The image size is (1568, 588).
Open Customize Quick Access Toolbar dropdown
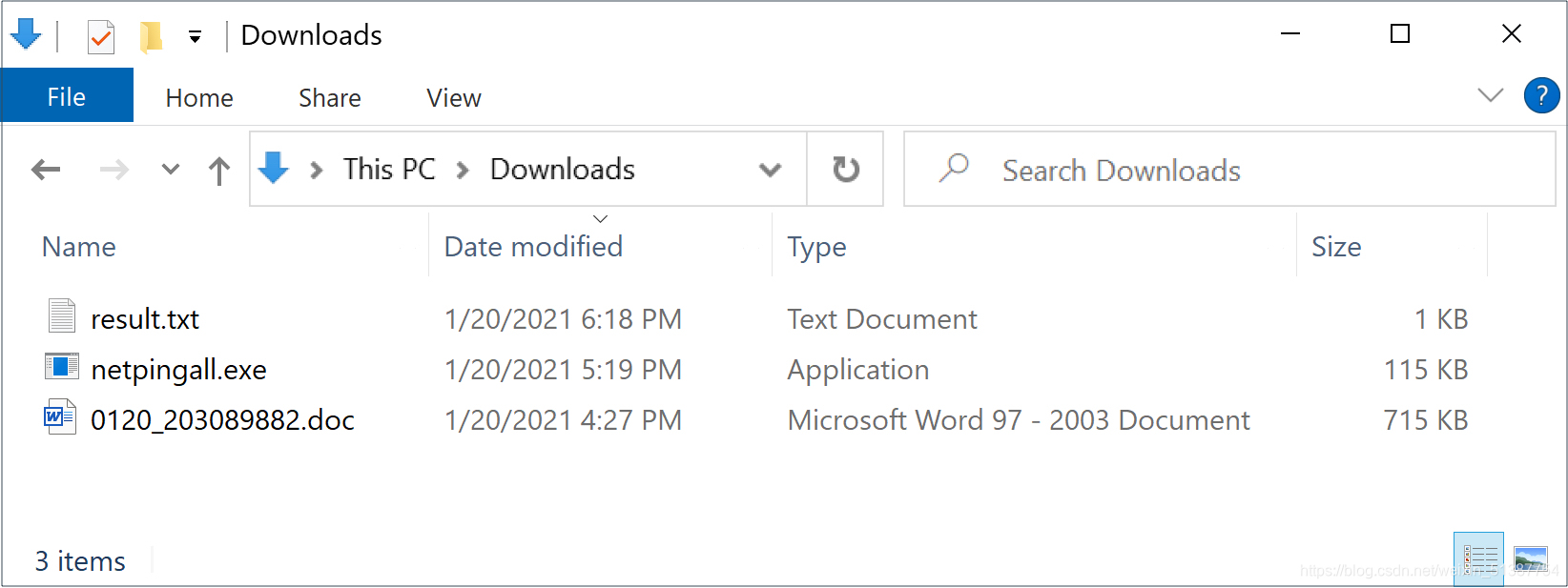(195, 37)
